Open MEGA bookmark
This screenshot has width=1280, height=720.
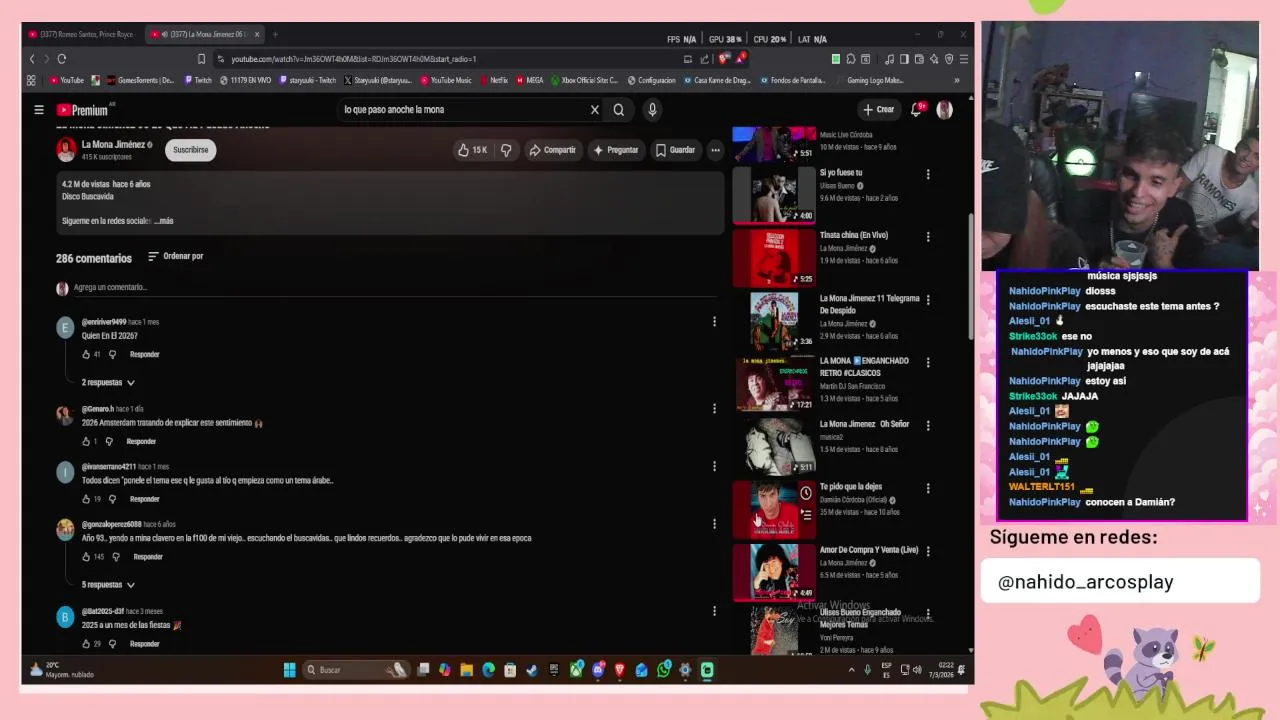pos(530,80)
